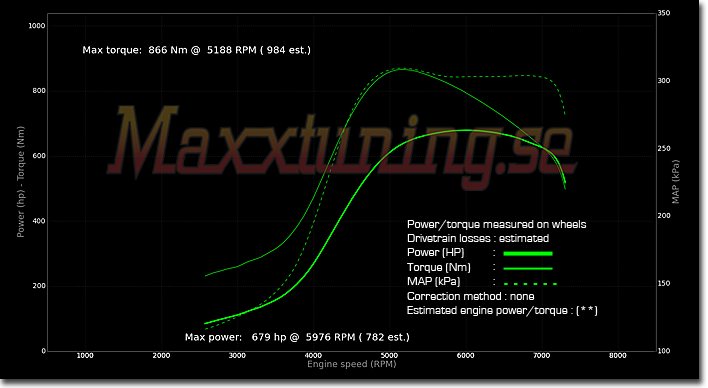Click the 150 tick label on MAP axis

(664, 284)
